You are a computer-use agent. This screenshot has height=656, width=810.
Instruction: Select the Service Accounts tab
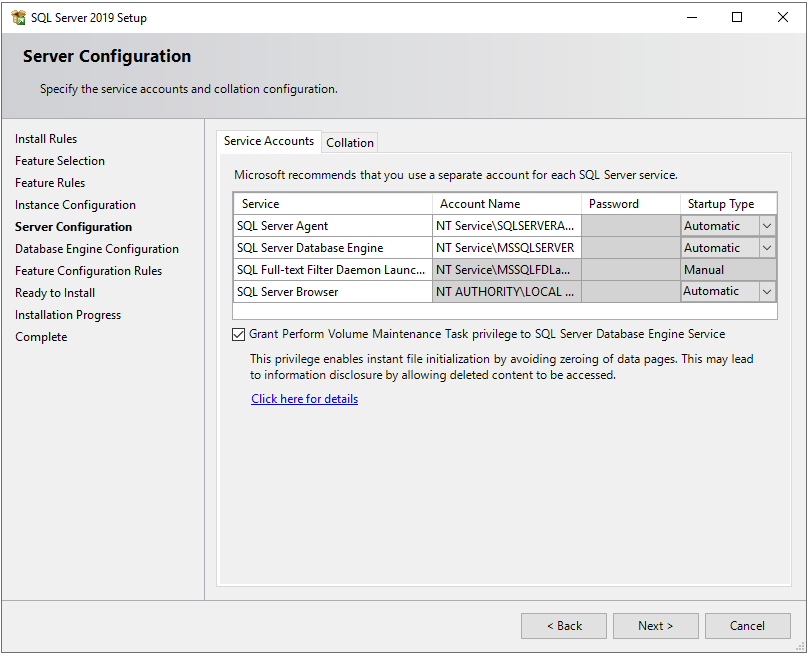click(268, 141)
